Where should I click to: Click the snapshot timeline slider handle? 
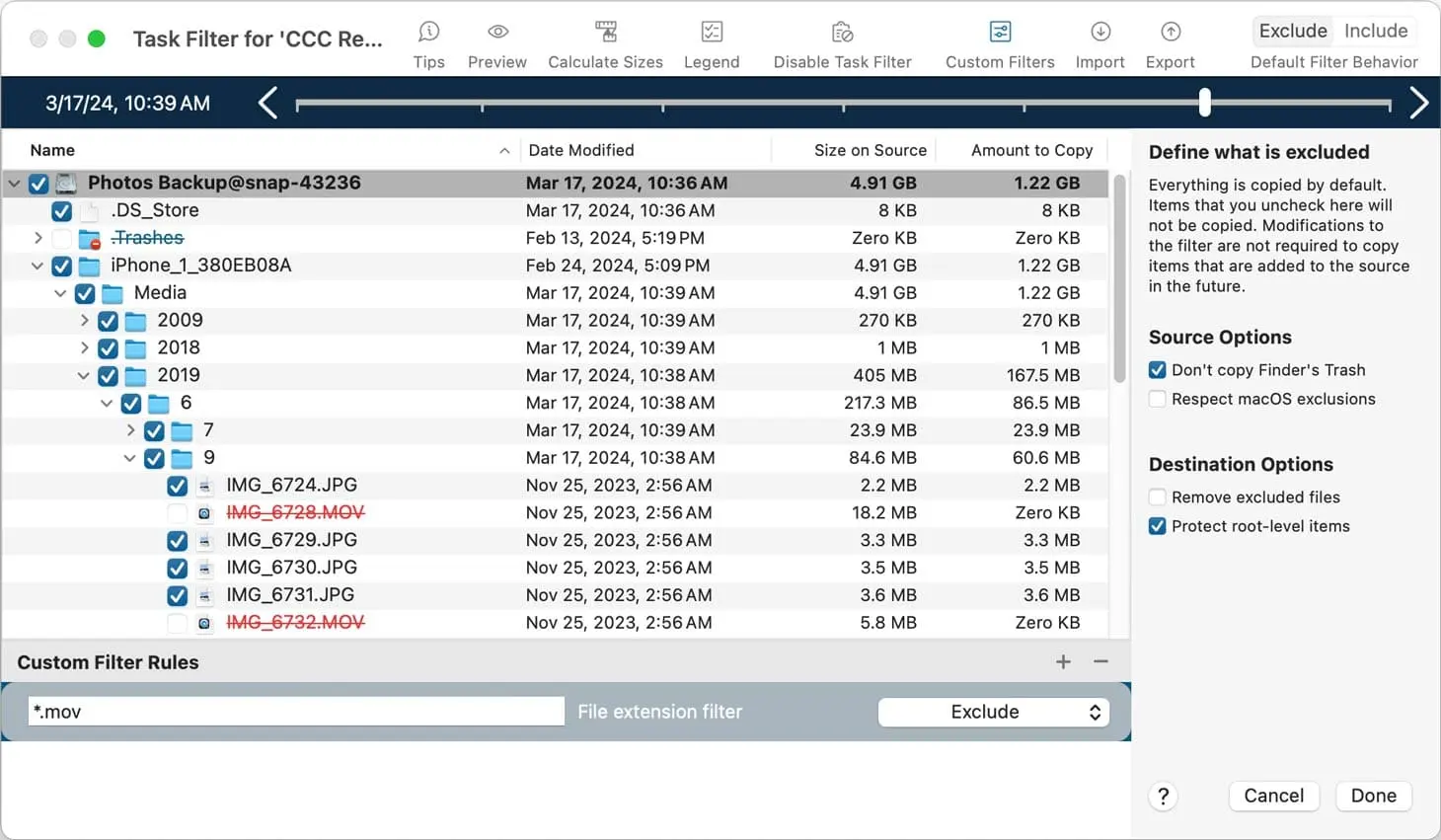(x=1204, y=103)
